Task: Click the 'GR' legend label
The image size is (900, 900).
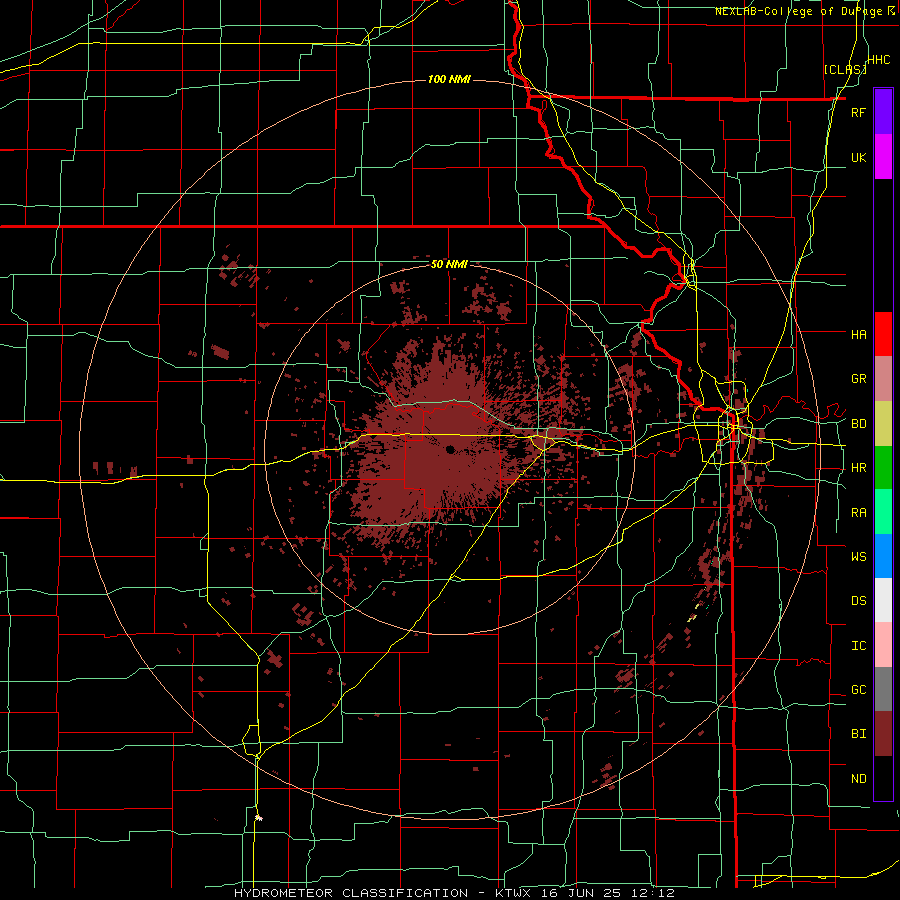Action: click(x=858, y=379)
